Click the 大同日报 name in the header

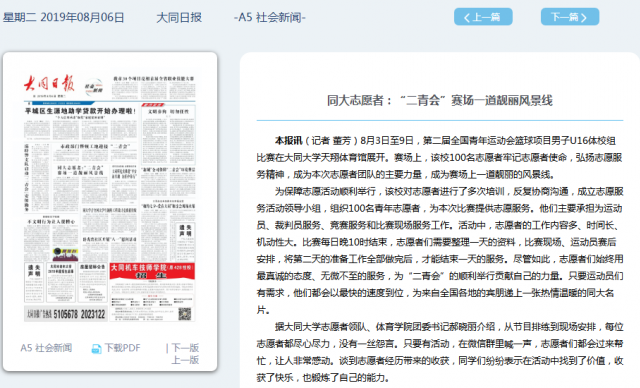pyautogui.click(x=179, y=18)
